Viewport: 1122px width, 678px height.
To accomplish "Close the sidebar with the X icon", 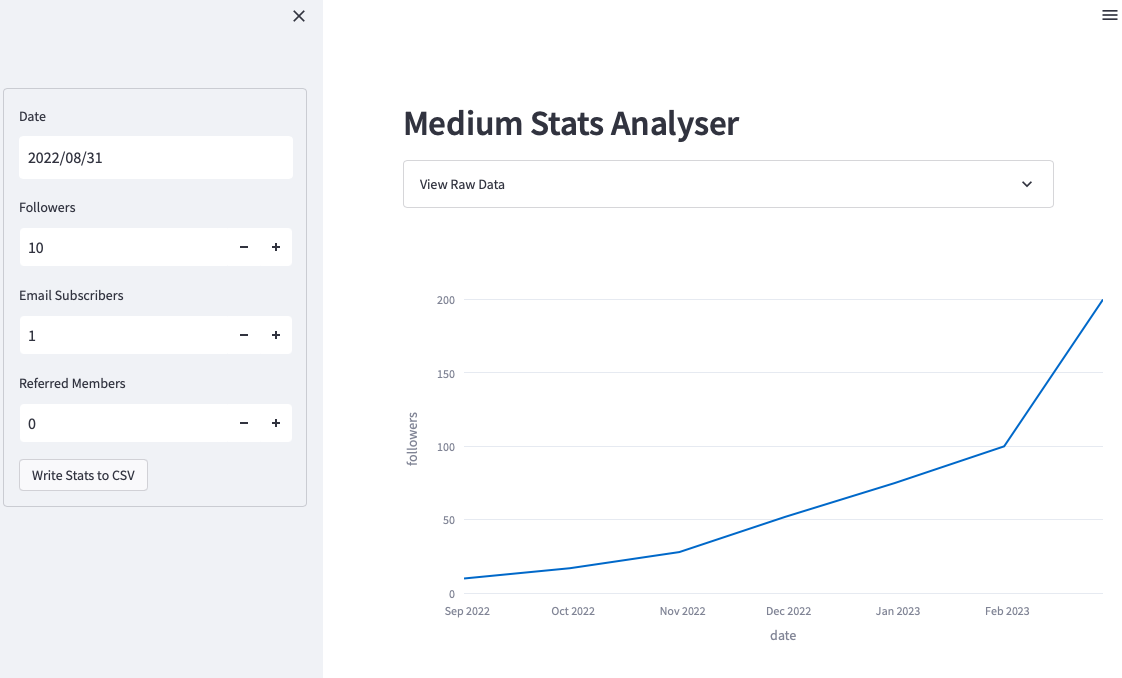I will (x=298, y=16).
